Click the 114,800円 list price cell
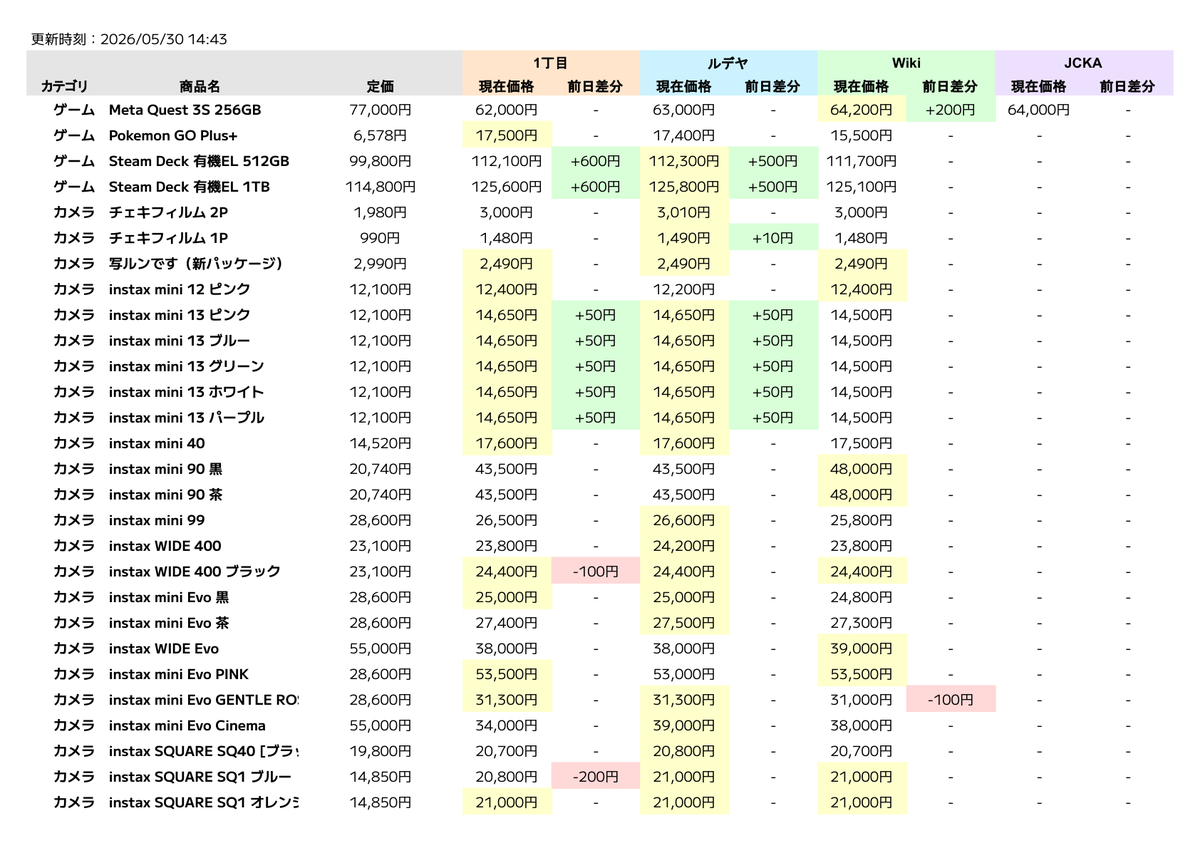 [x=380, y=187]
